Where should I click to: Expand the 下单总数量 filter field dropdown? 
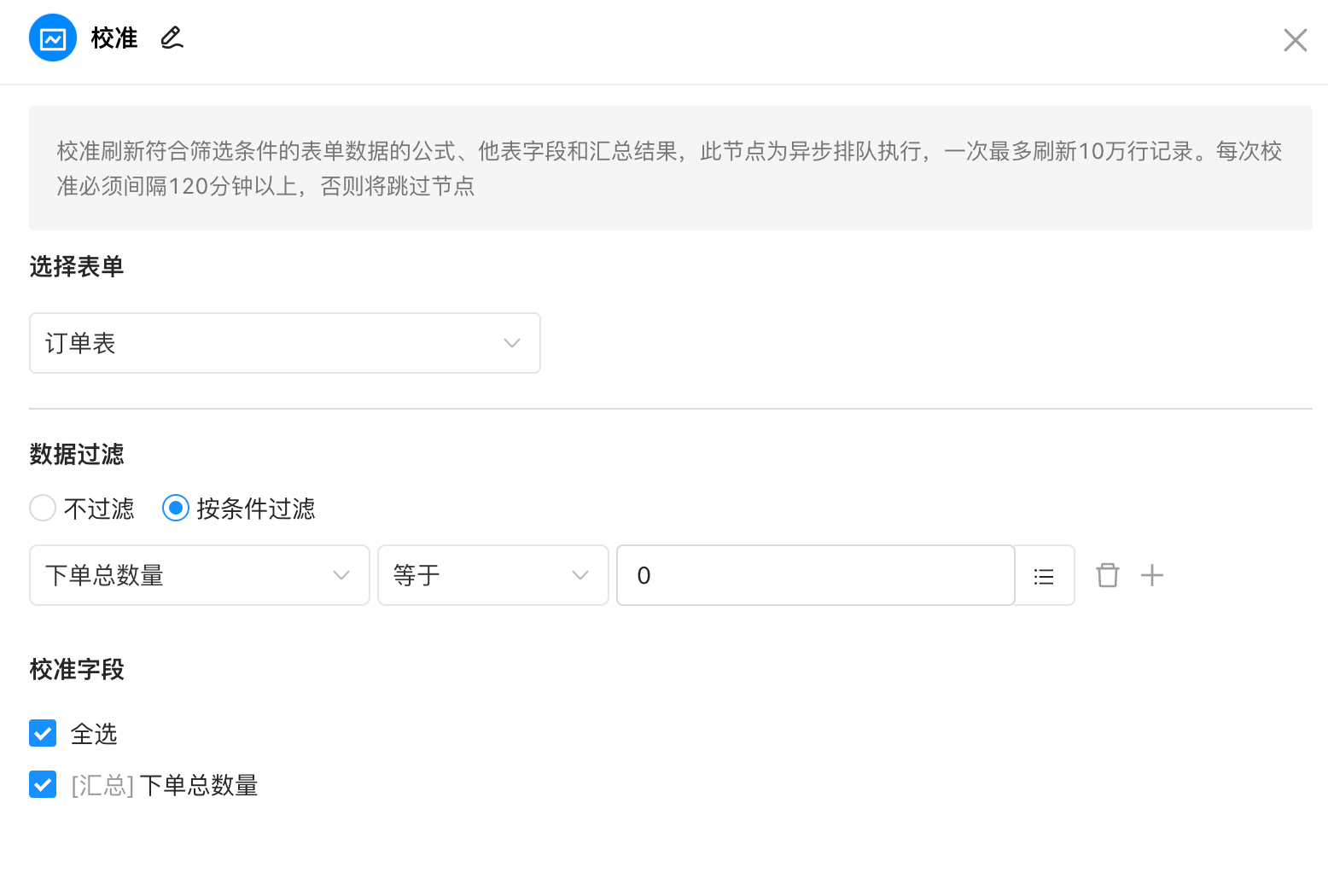[188, 575]
